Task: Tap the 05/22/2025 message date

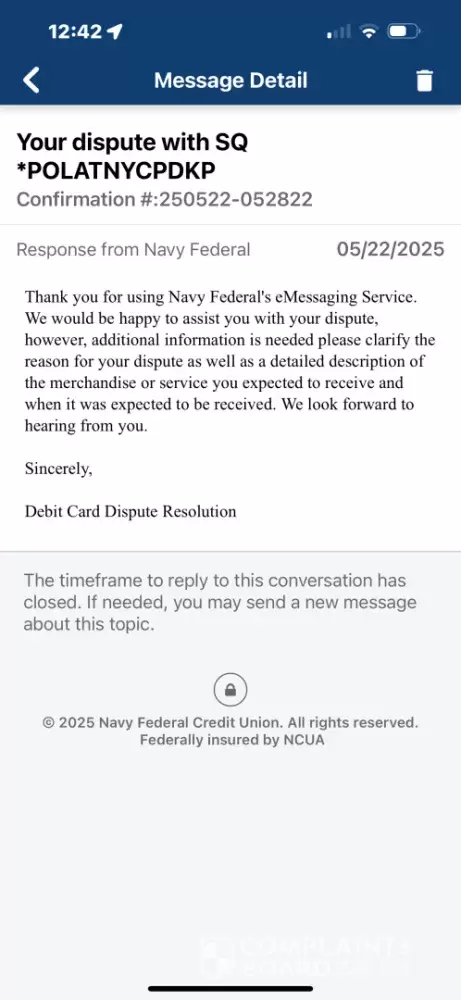Action: click(390, 249)
